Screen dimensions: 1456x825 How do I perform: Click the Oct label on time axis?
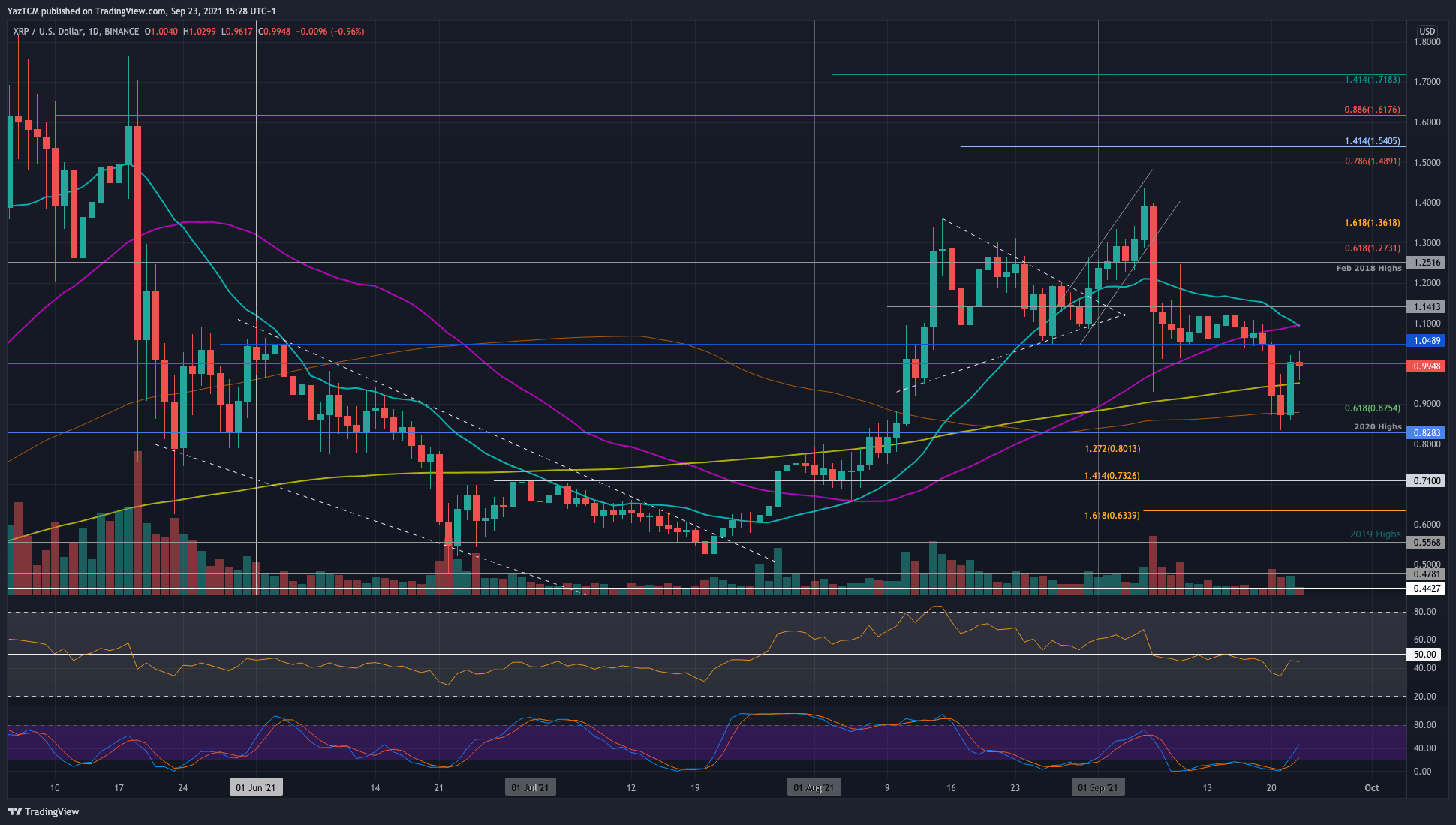1372,788
